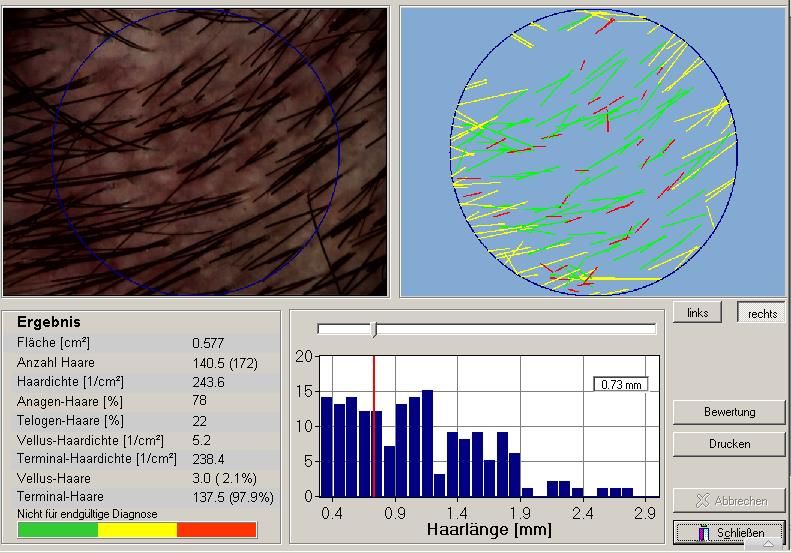The height and width of the screenshot is (553, 791).
Task: Click the Anzahl Haare value 140.5 (172)
Action: click(x=225, y=363)
